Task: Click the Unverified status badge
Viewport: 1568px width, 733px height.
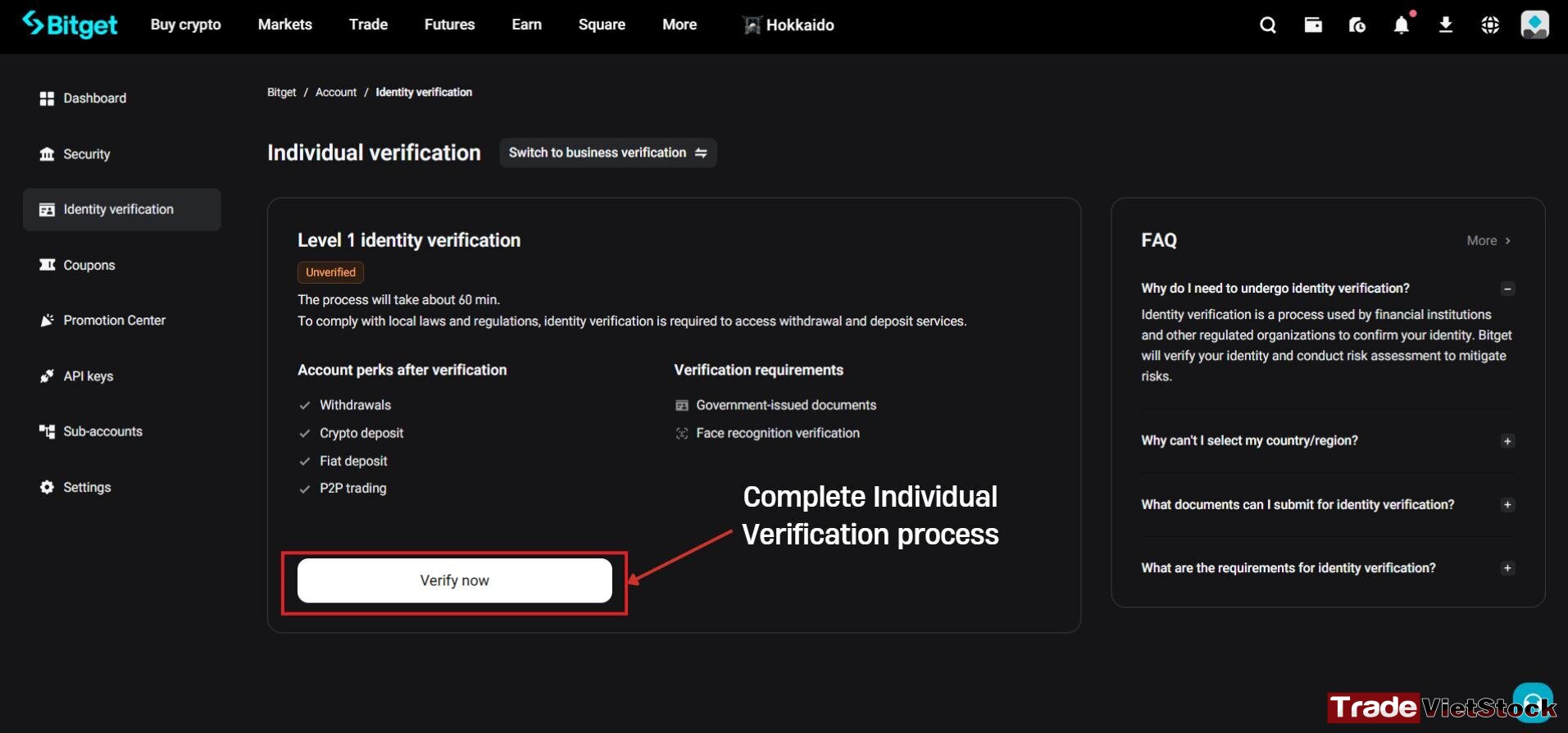Action: [x=330, y=272]
